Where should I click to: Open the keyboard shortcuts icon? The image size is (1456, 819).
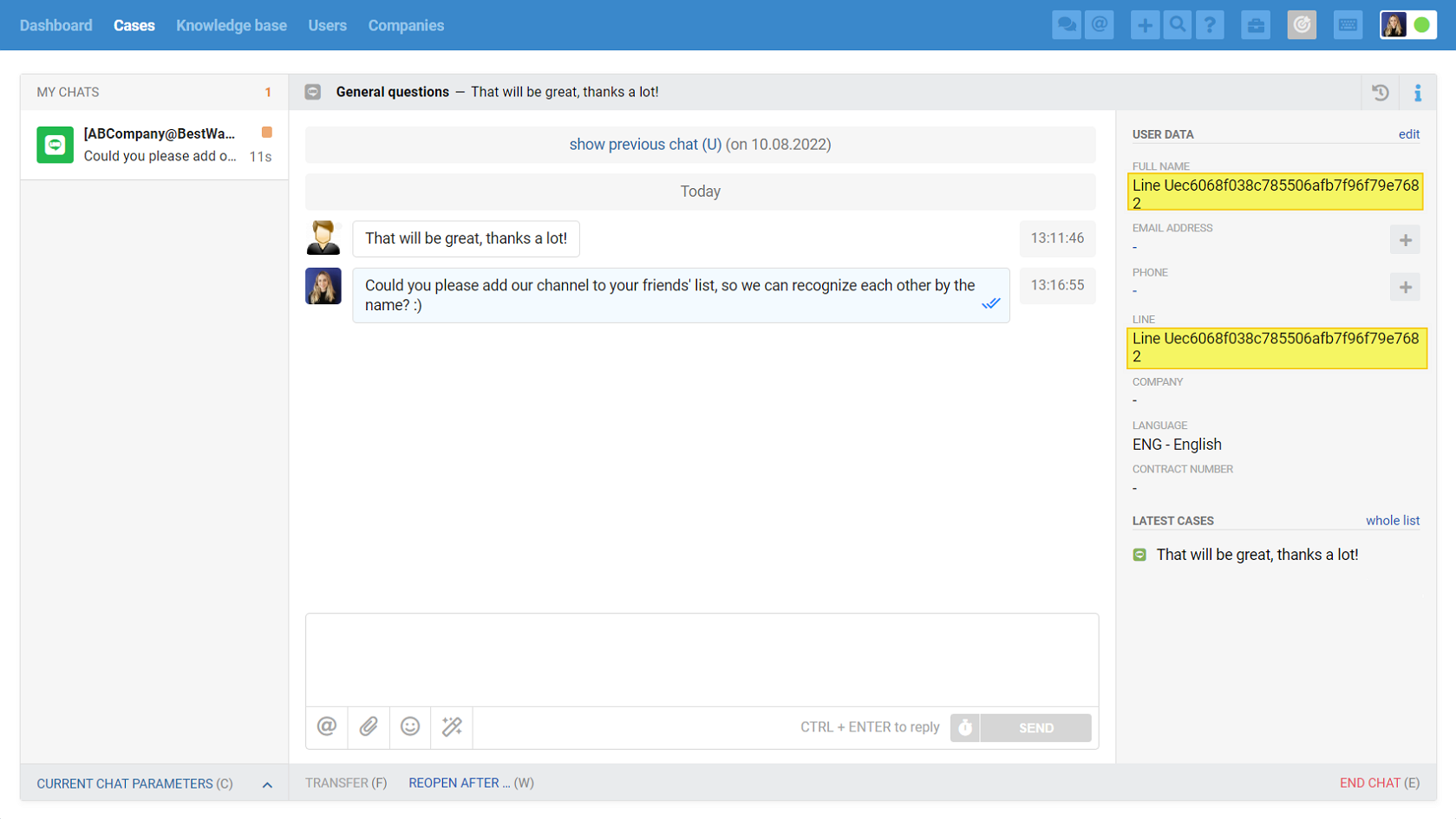coord(1348,24)
